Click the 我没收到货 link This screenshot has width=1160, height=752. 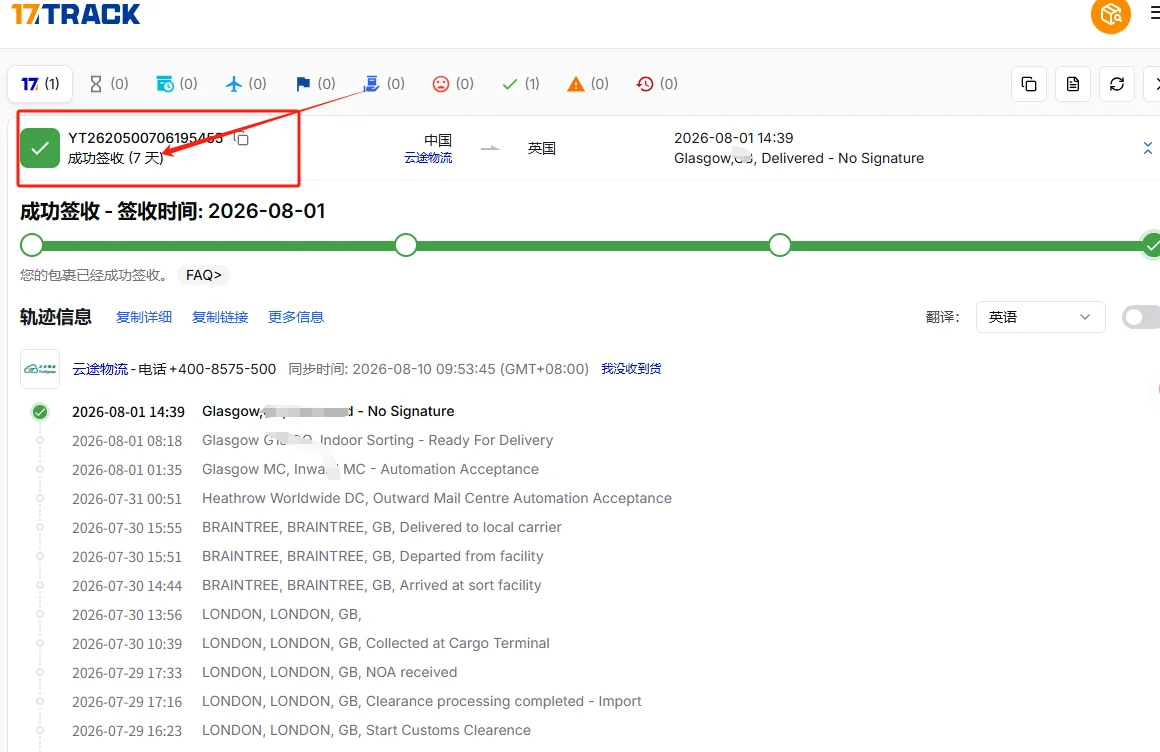point(631,369)
